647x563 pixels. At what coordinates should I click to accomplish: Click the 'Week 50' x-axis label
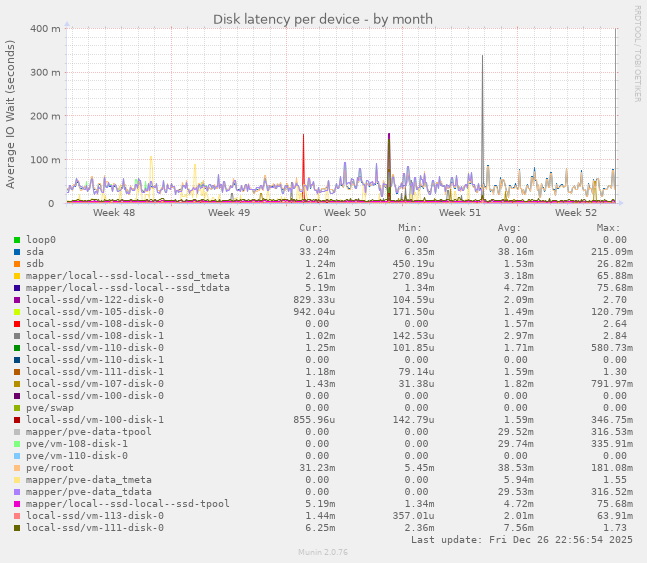point(345,213)
